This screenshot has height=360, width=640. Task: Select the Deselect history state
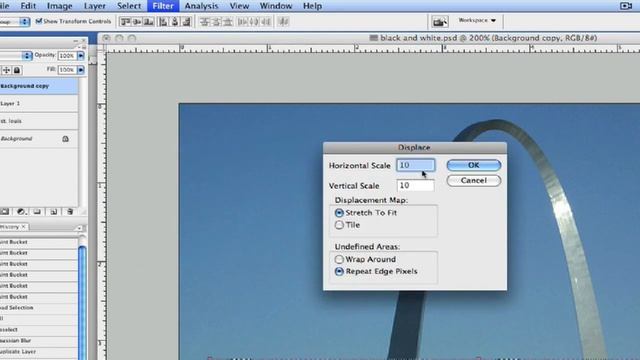39,329
